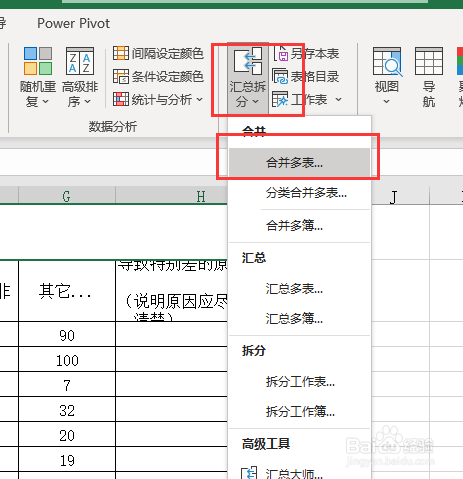Select the cell containing 19
Image resolution: width=463 pixels, height=479 pixels.
coord(67,459)
